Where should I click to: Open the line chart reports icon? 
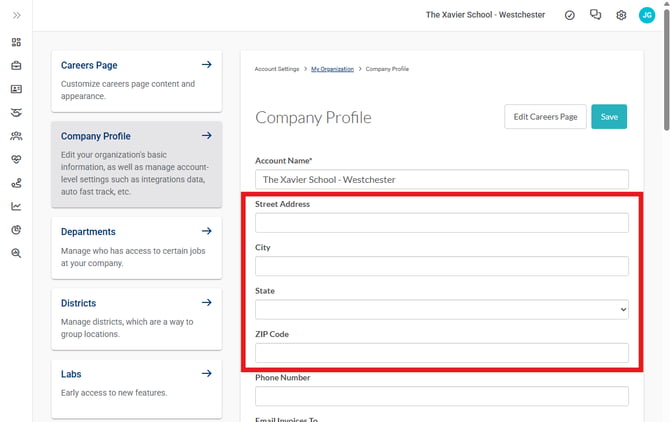16,206
